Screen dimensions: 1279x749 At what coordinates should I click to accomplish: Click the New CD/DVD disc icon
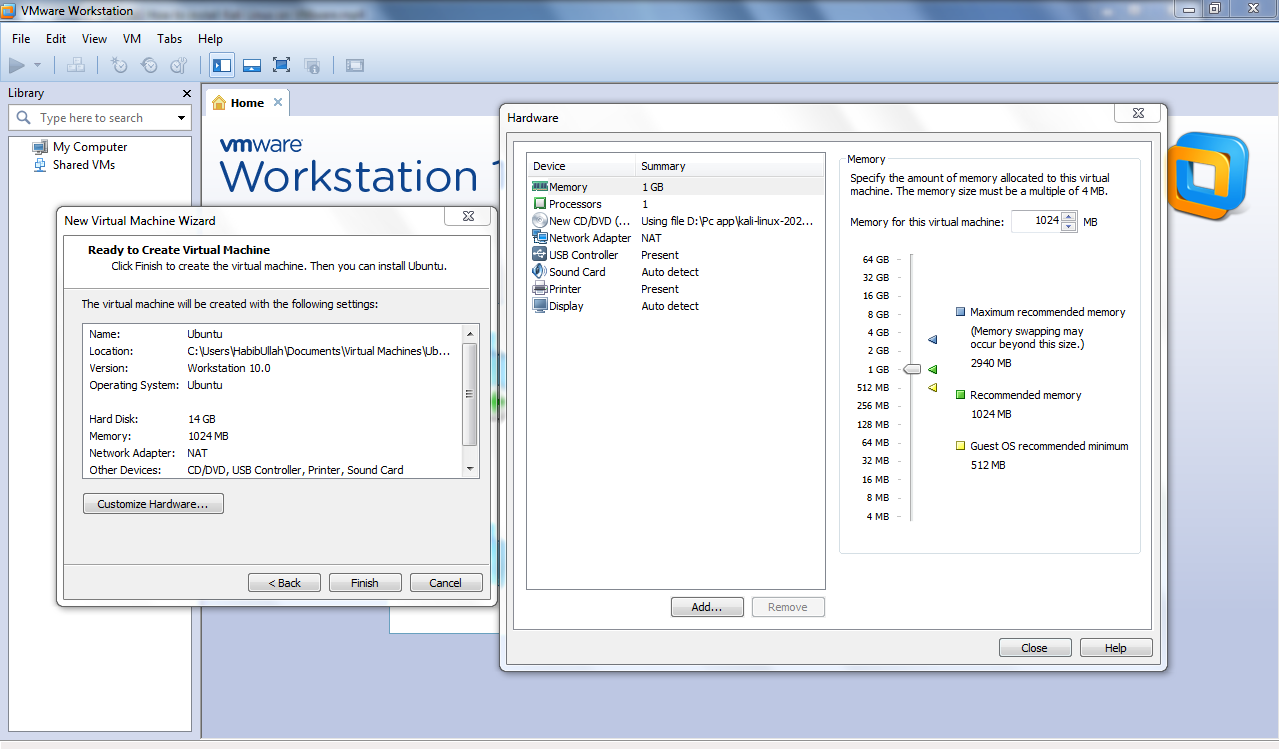(x=540, y=221)
